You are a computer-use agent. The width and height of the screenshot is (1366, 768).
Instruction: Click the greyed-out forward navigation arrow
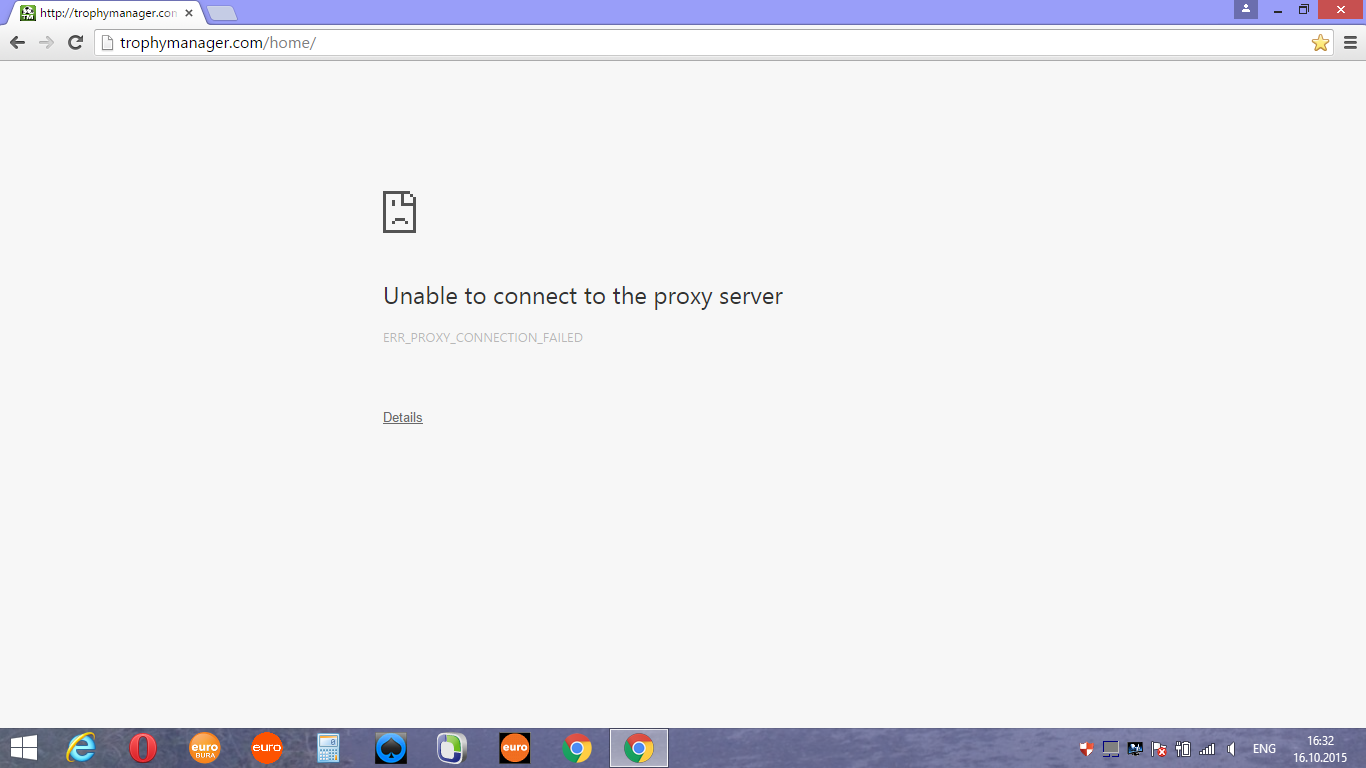(46, 42)
